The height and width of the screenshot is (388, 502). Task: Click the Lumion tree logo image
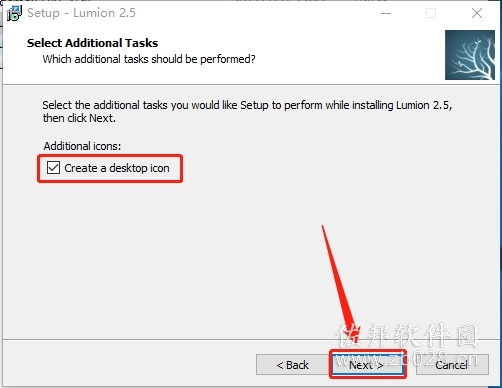click(470, 55)
